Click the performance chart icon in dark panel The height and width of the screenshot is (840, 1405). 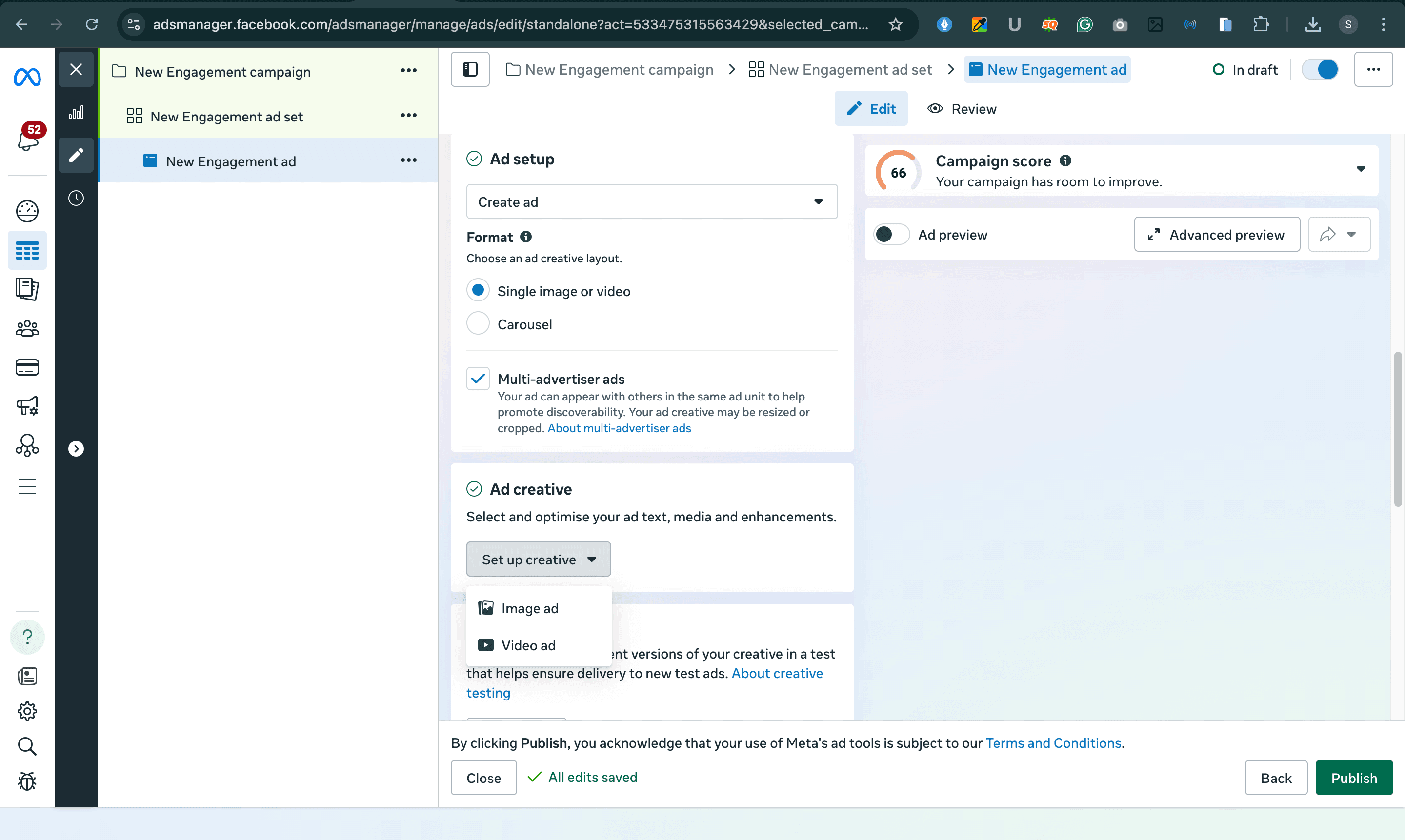click(76, 113)
